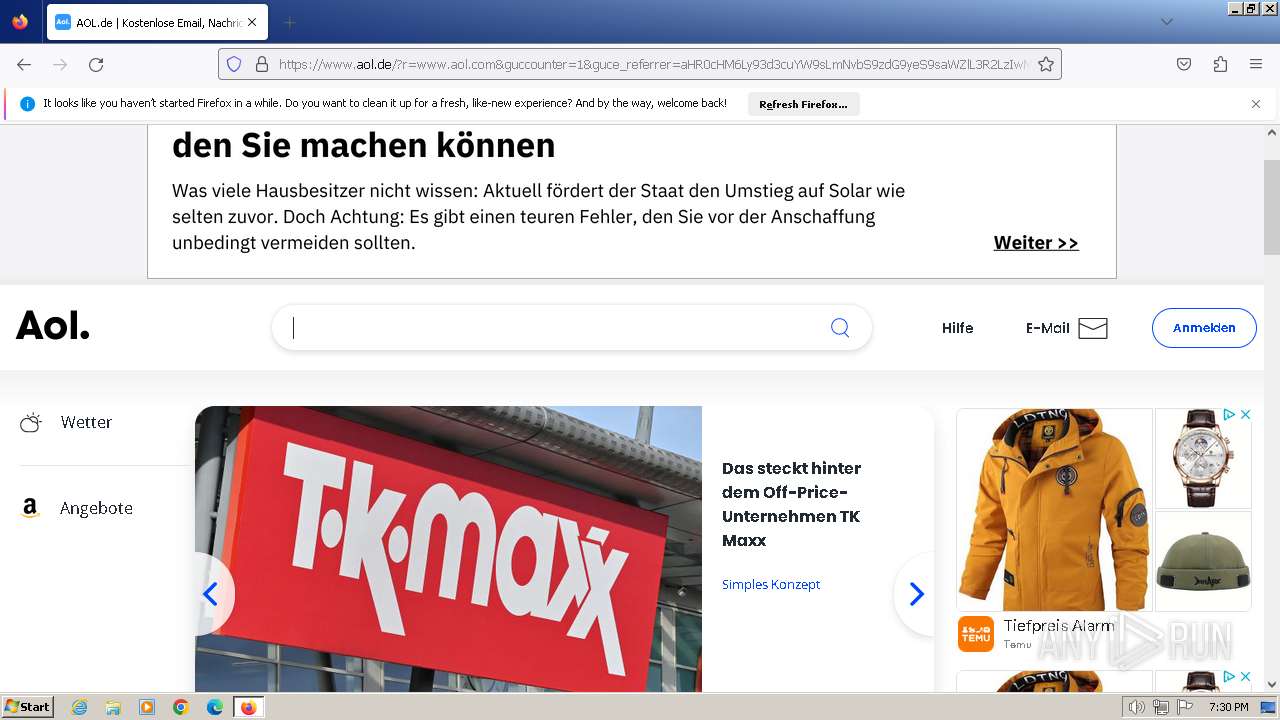Open AdChoices info icon on Temu ad
This screenshot has width=1280, height=720.
click(x=1230, y=414)
